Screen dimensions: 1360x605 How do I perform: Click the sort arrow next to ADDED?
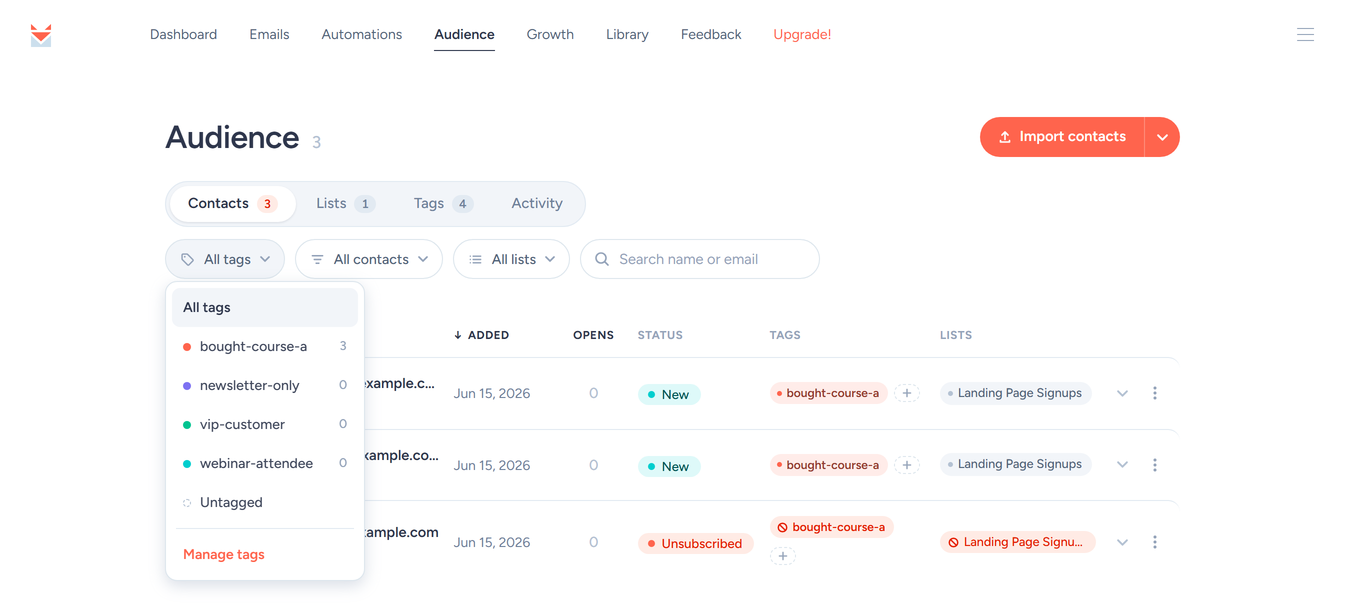click(x=458, y=335)
